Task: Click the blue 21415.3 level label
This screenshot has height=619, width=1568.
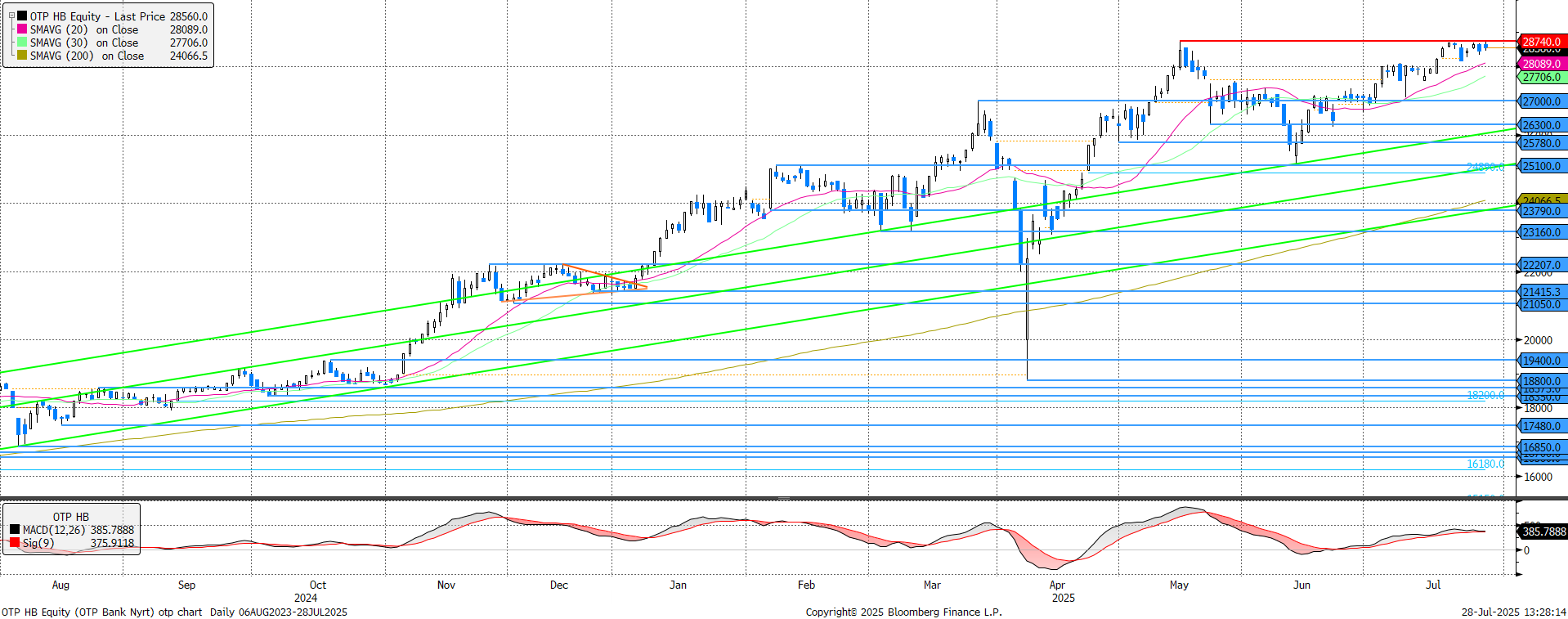Action: [1543, 291]
